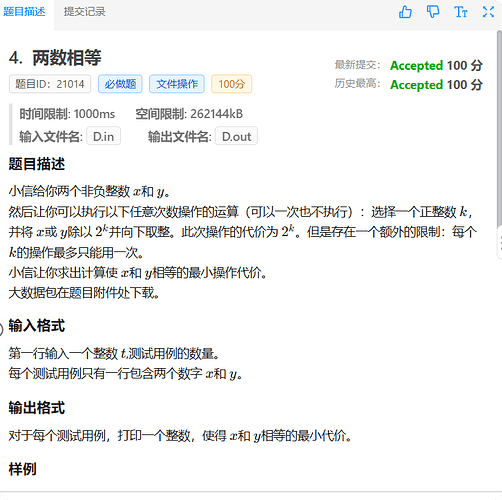The image size is (502, 500).
Task: Click the 最新提交 Accepted 100 分 result
Action: [436, 65]
